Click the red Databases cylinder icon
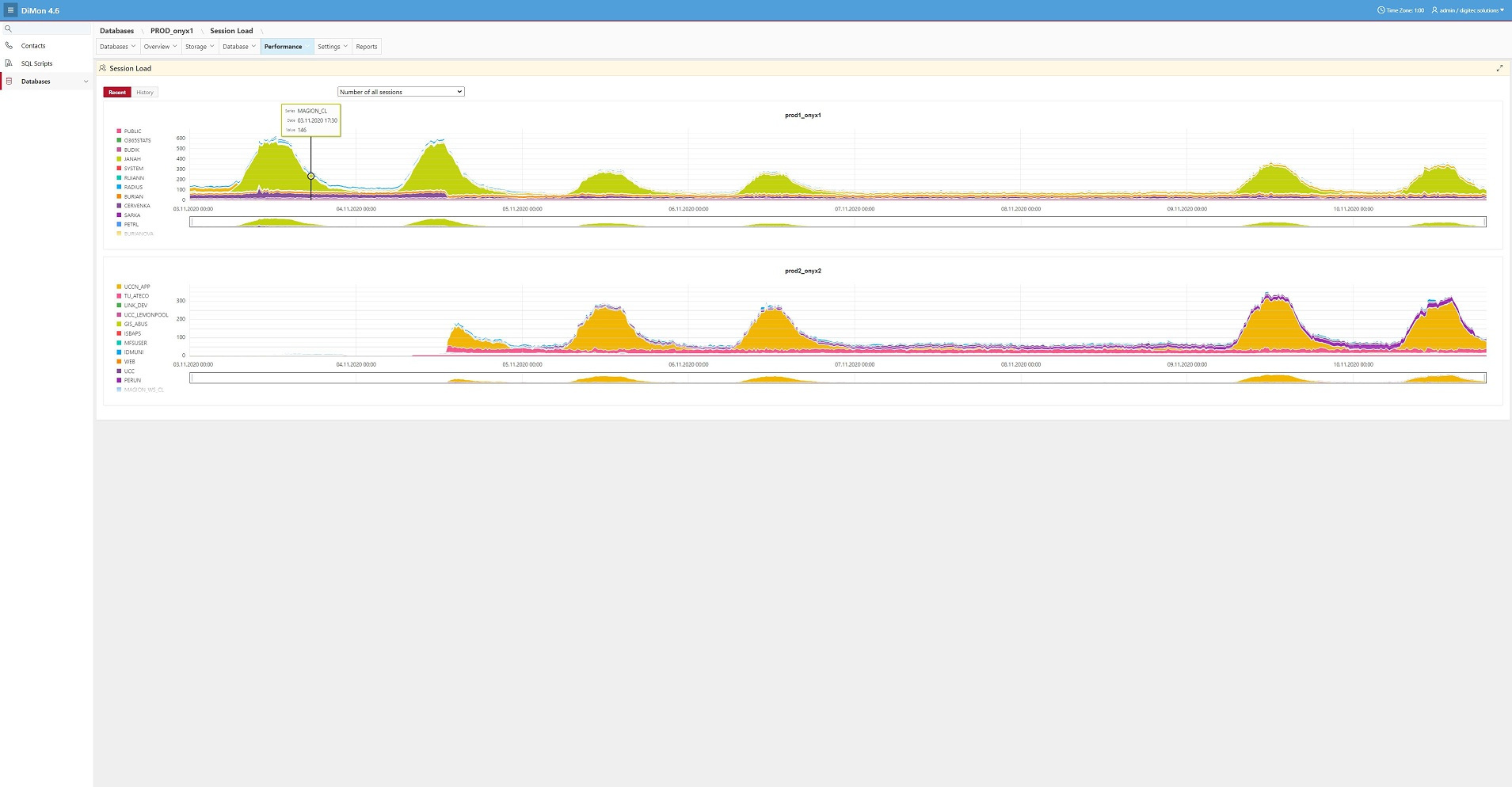 (x=9, y=82)
